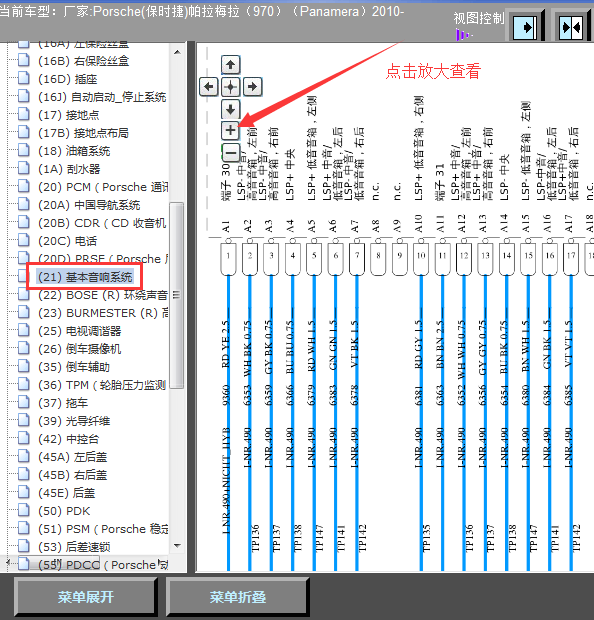The image size is (594, 620).
Task: Select (16J) 自动启动_停止系统
Action: click(102, 97)
